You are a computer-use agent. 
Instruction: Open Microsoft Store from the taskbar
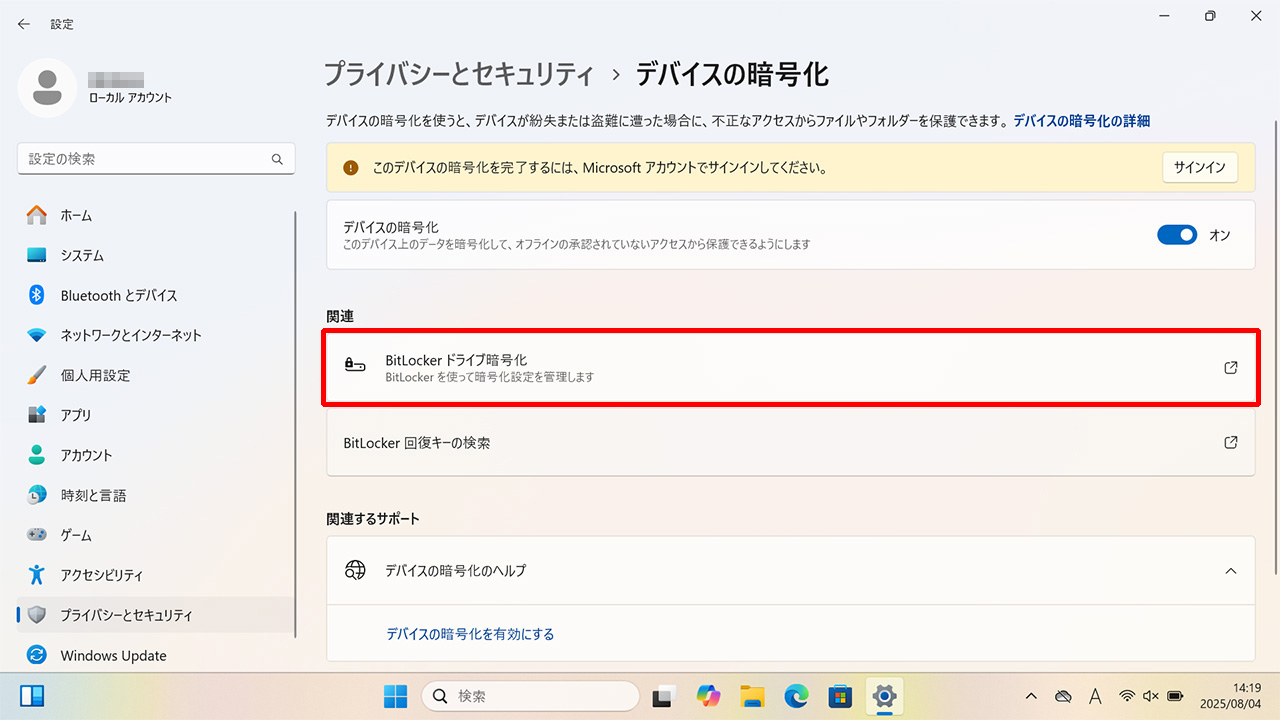(840, 696)
